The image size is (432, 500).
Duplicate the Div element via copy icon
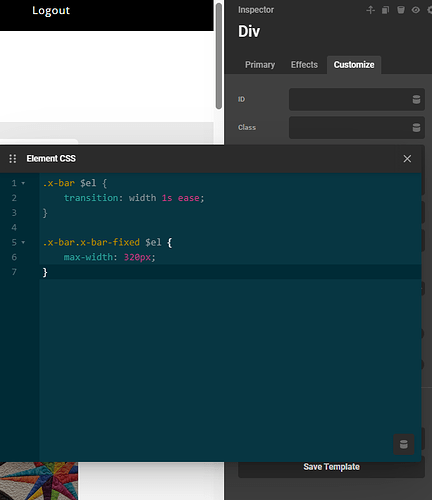[x=385, y=10]
